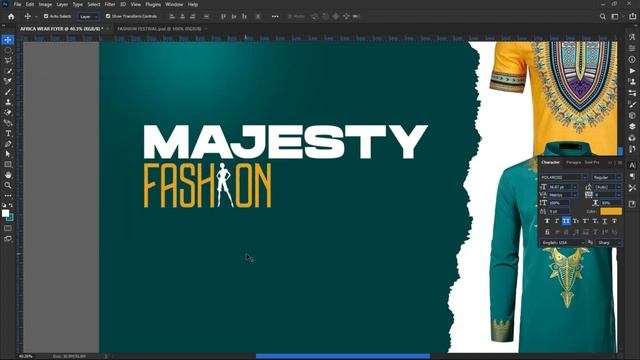The height and width of the screenshot is (360, 640).
Task: Toggle Faux Italic in Character panel
Action: pyautogui.click(x=556, y=221)
